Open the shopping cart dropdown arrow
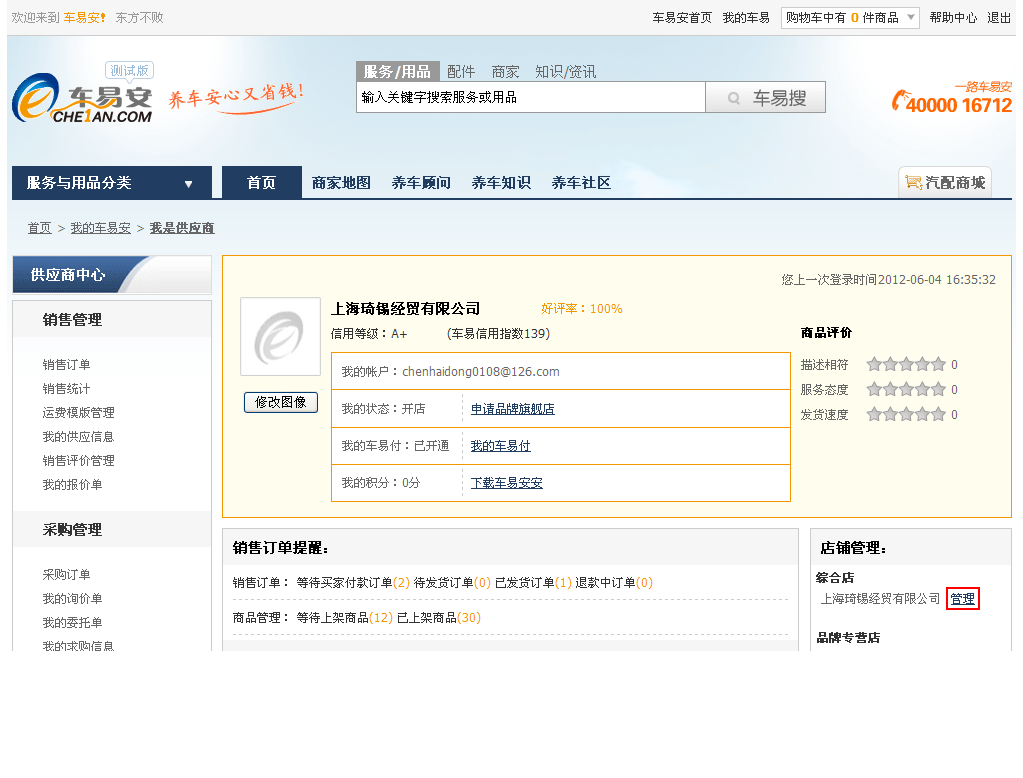This screenshot has width=1023, height=778. tap(911, 18)
